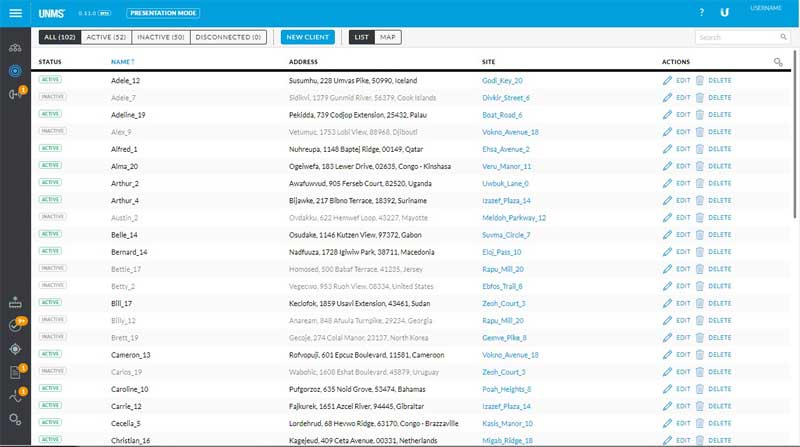Screen dimensions: 800x447
Task: Show Disconnected (0) clients tab
Action: (228, 37)
